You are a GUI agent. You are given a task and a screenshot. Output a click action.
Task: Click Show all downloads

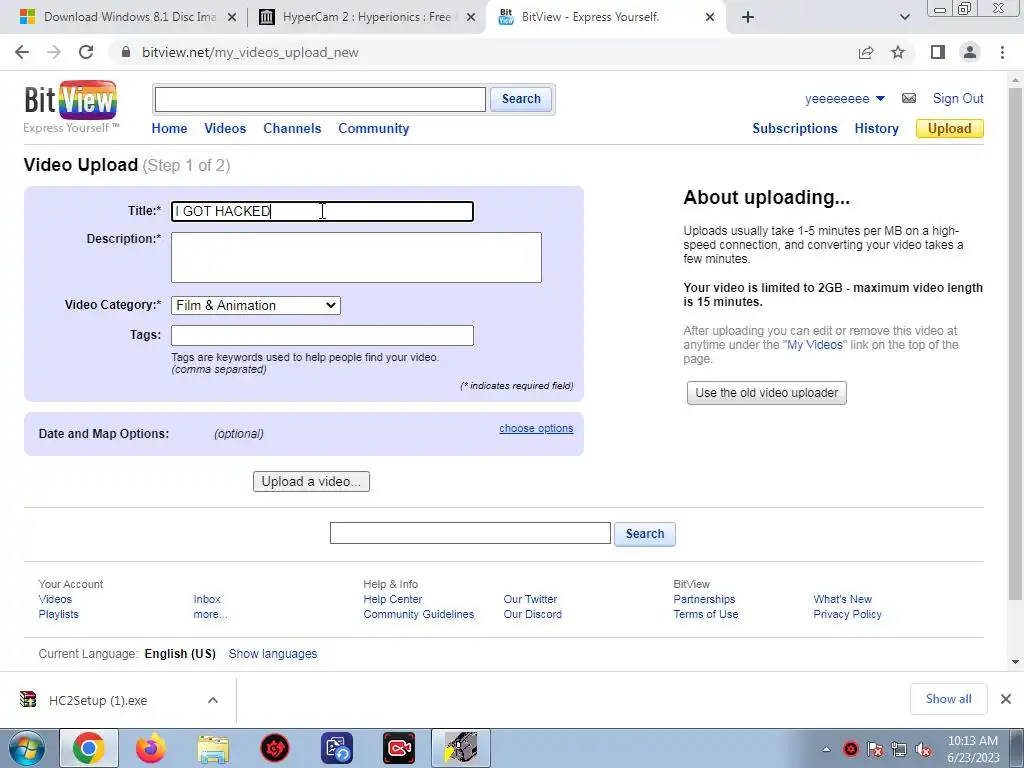(948, 699)
